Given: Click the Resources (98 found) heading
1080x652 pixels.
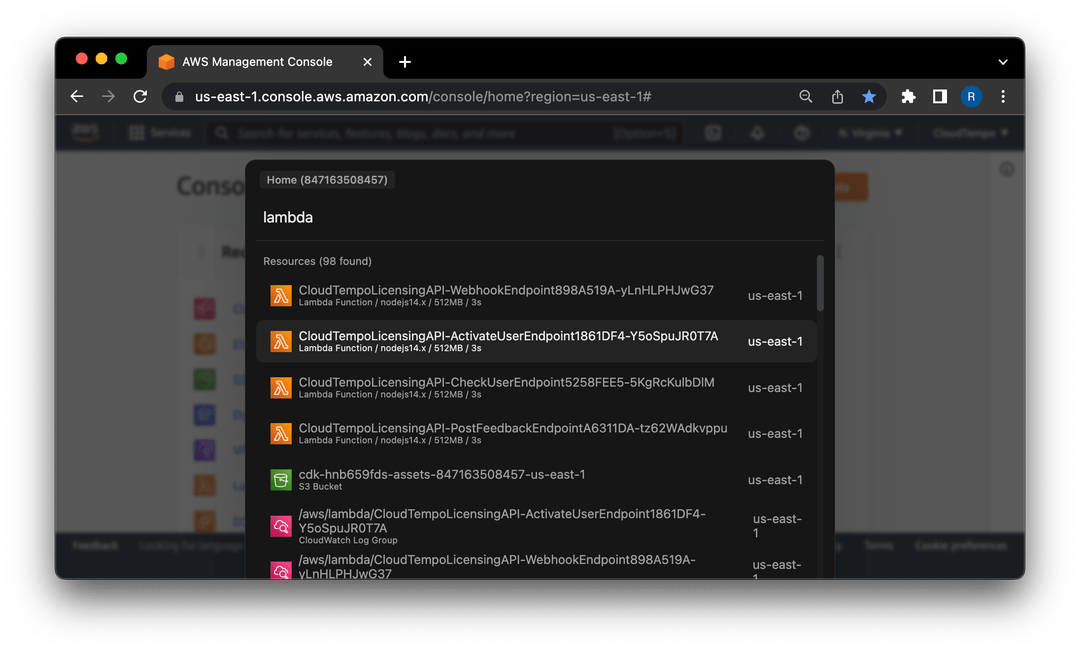Looking at the screenshot, I should point(318,262).
